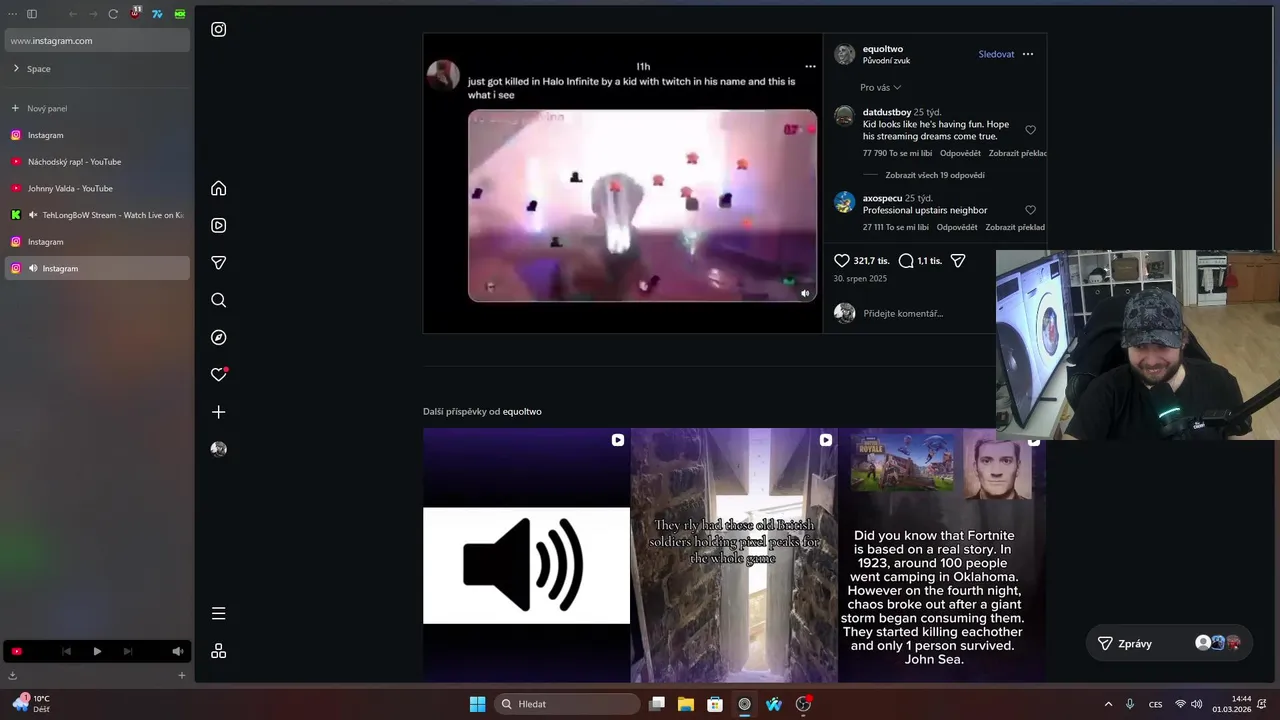The height and width of the screenshot is (720, 1280).
Task: Open File Explorer from taskbar
Action: tap(686, 704)
